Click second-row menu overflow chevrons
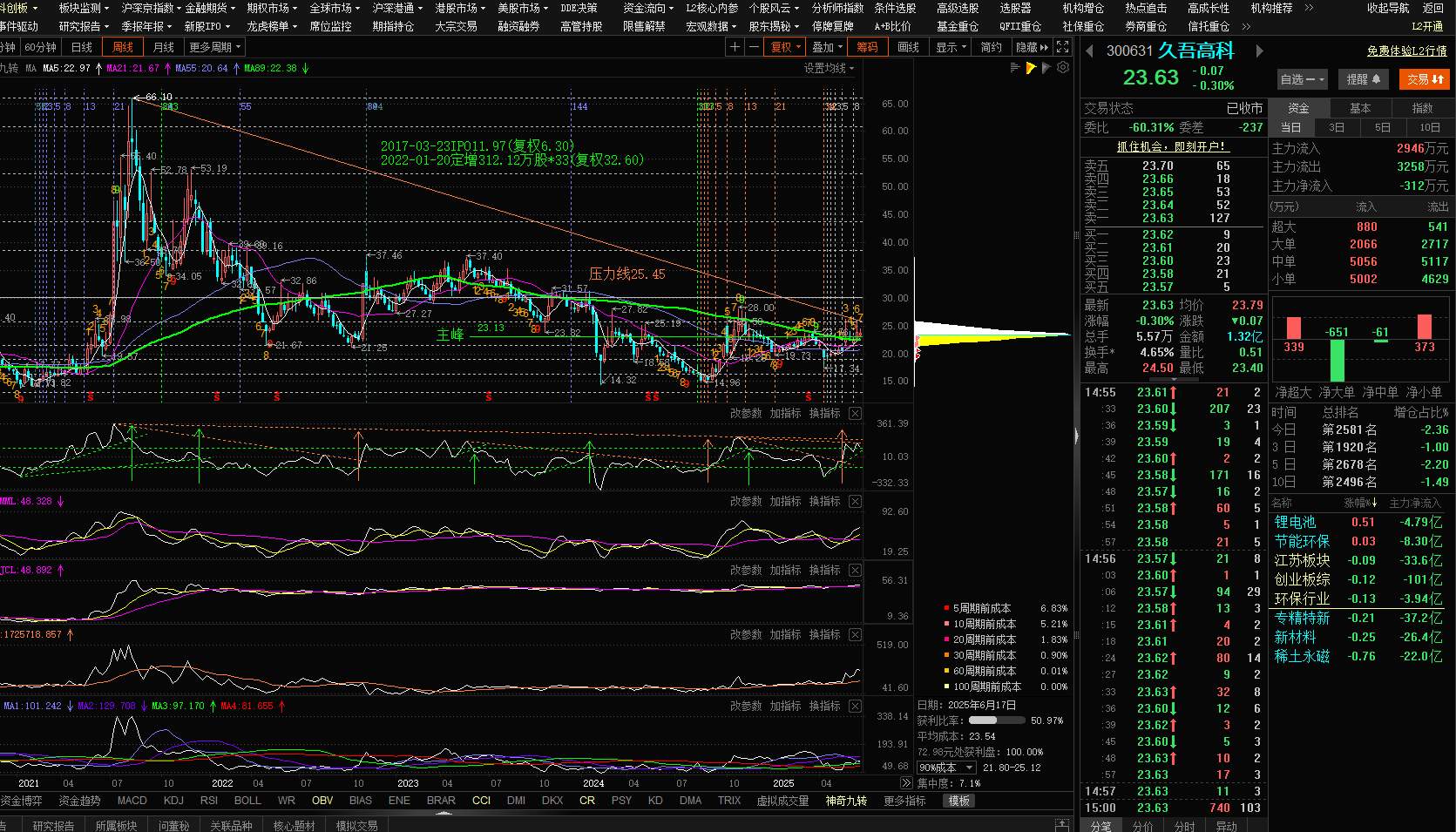The image size is (1456, 832). click(1246, 27)
